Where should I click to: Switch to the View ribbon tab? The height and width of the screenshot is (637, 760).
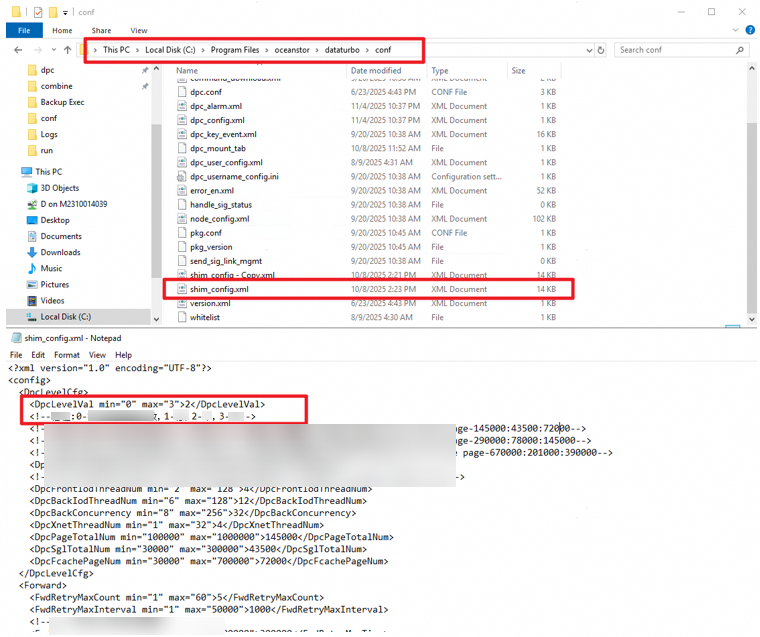139,31
